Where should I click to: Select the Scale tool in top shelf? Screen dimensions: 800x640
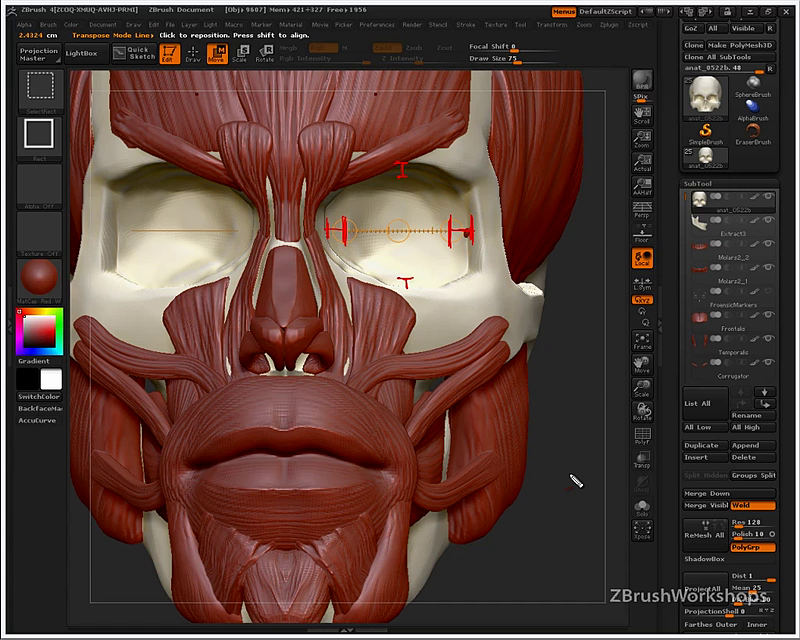pos(240,54)
